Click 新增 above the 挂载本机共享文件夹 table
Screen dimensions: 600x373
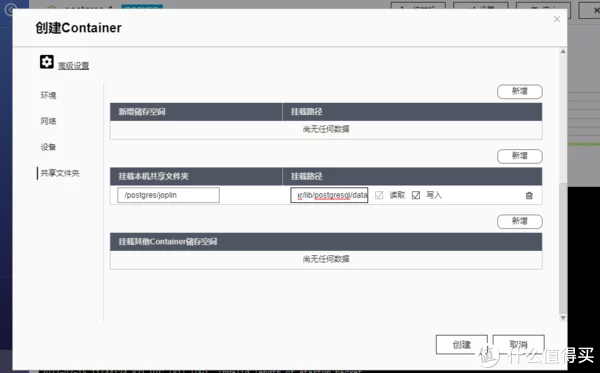pos(520,156)
